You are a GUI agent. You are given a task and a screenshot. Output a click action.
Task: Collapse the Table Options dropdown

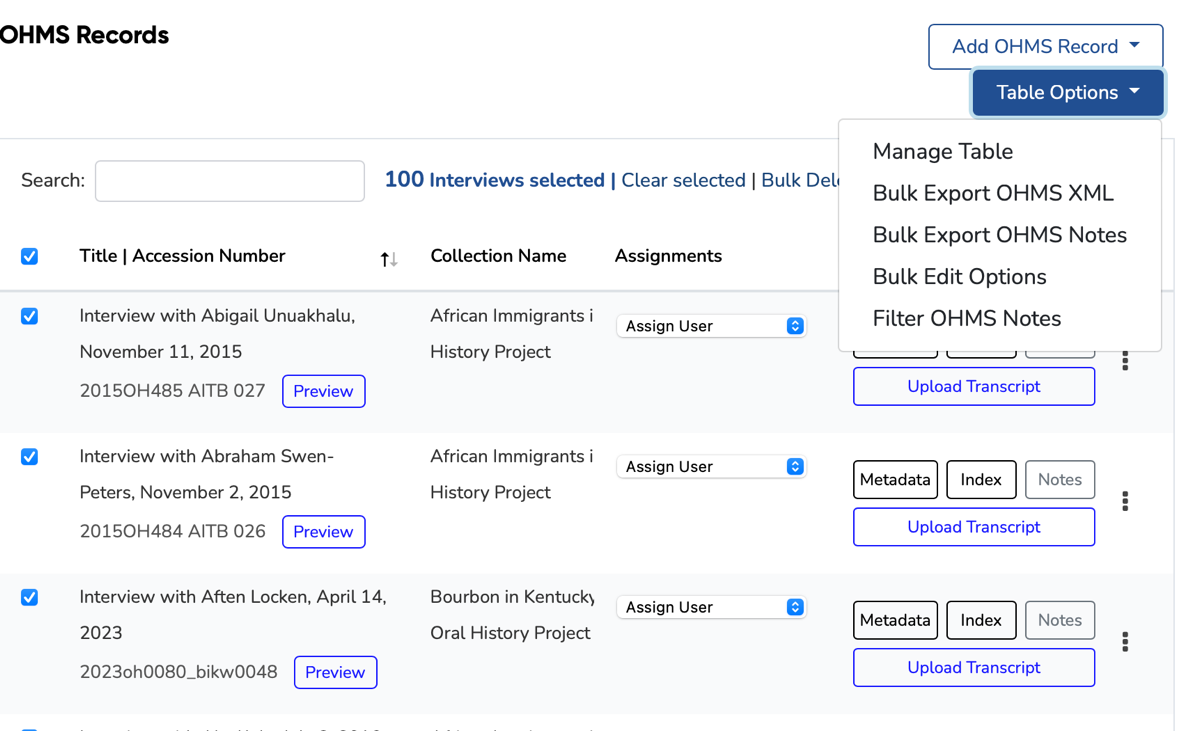click(x=1067, y=93)
